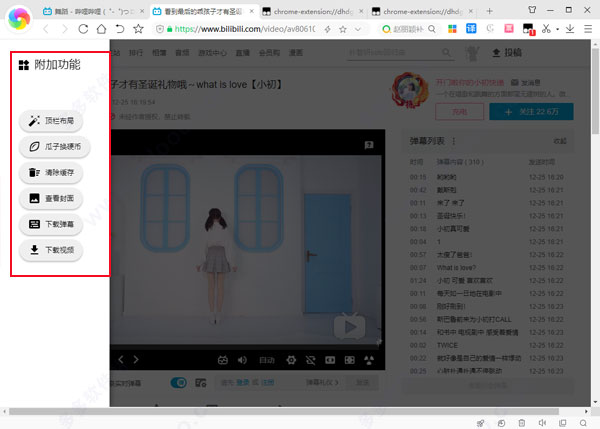
Task: Click the 下载弹幕 subtitles icon
Action: coord(37,225)
